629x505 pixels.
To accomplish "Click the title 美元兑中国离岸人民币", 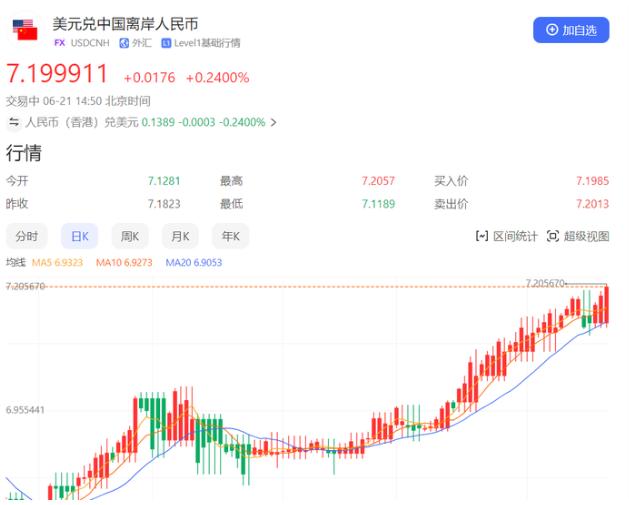I will coord(125,24).
